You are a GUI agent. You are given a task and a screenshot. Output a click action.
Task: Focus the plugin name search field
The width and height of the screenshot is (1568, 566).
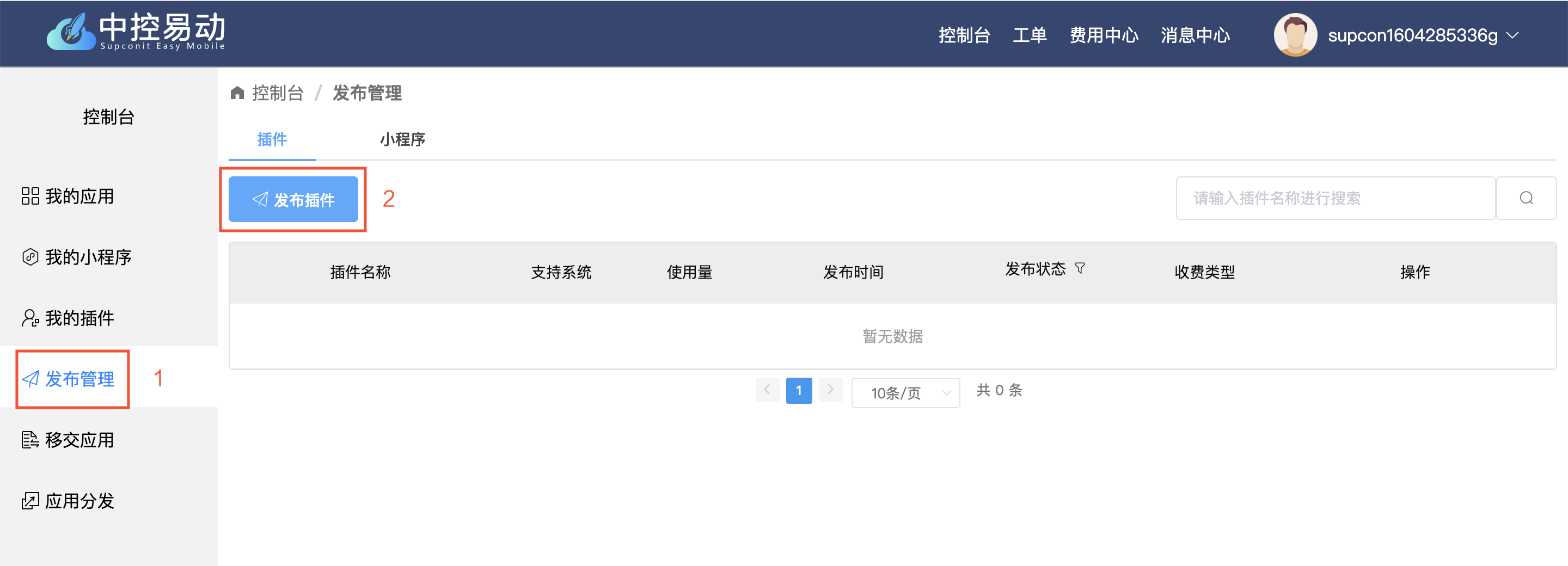tap(1336, 198)
